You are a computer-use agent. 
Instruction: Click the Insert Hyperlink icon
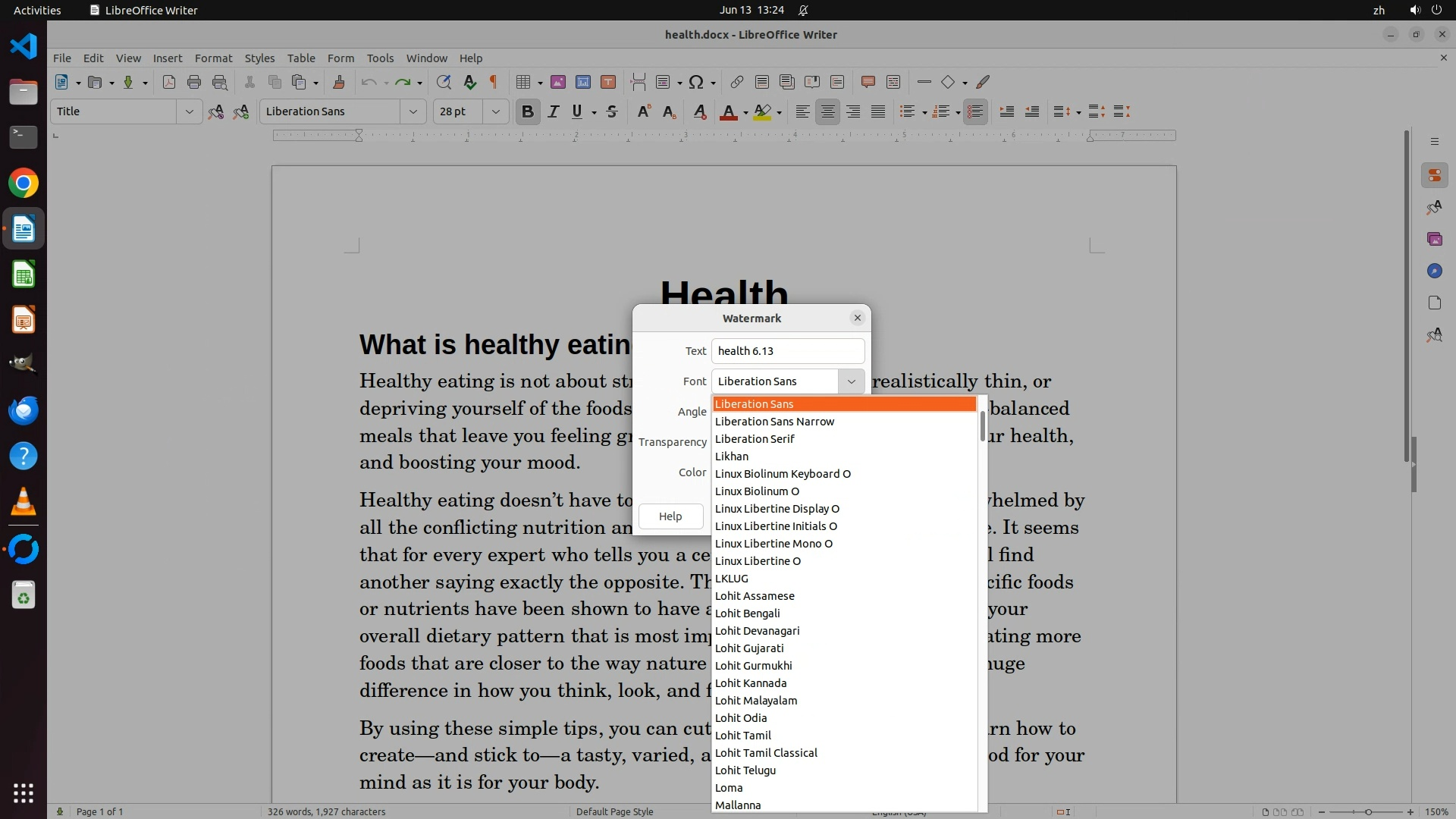tap(736, 83)
